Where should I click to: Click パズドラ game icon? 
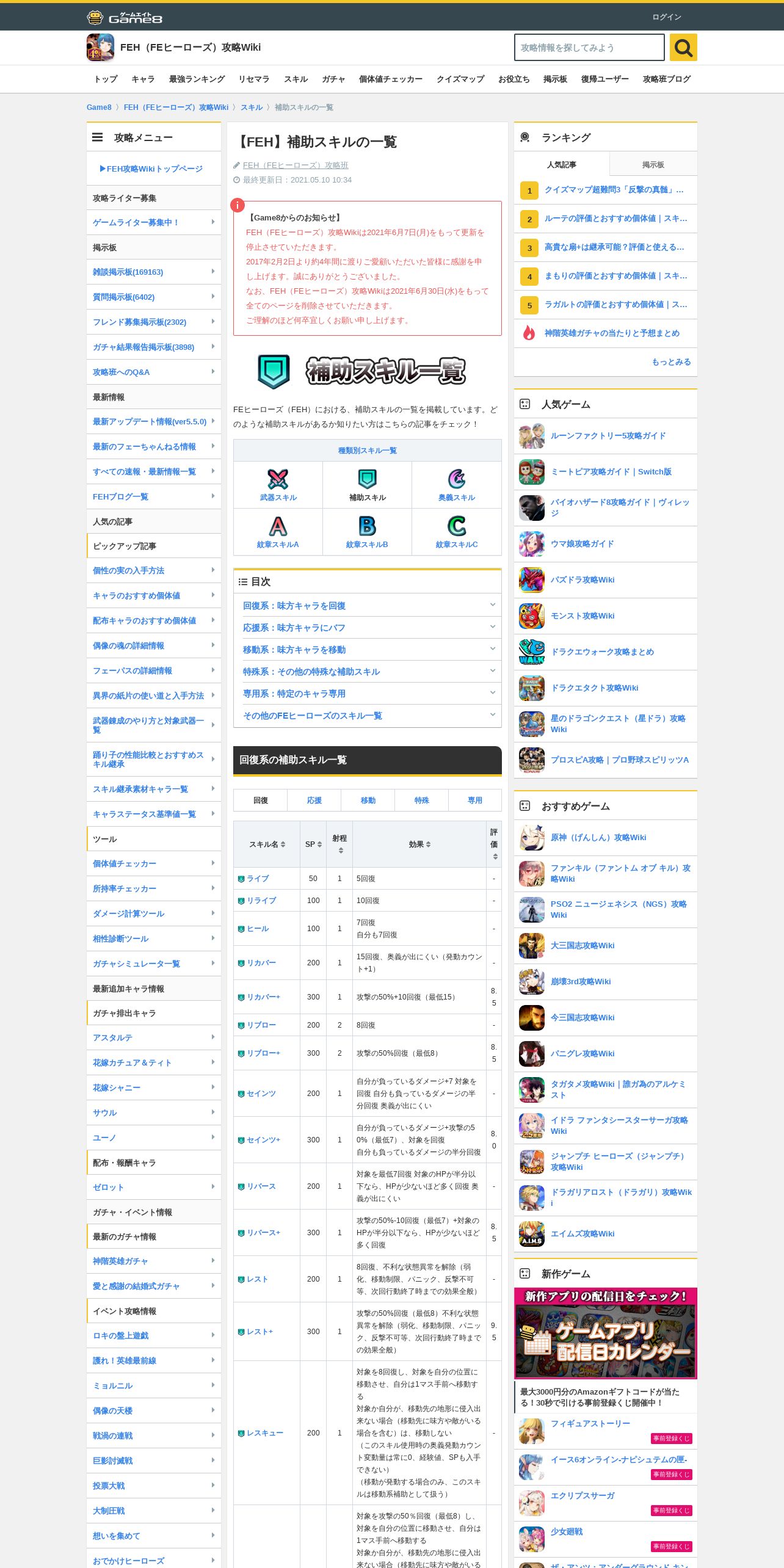click(532, 580)
